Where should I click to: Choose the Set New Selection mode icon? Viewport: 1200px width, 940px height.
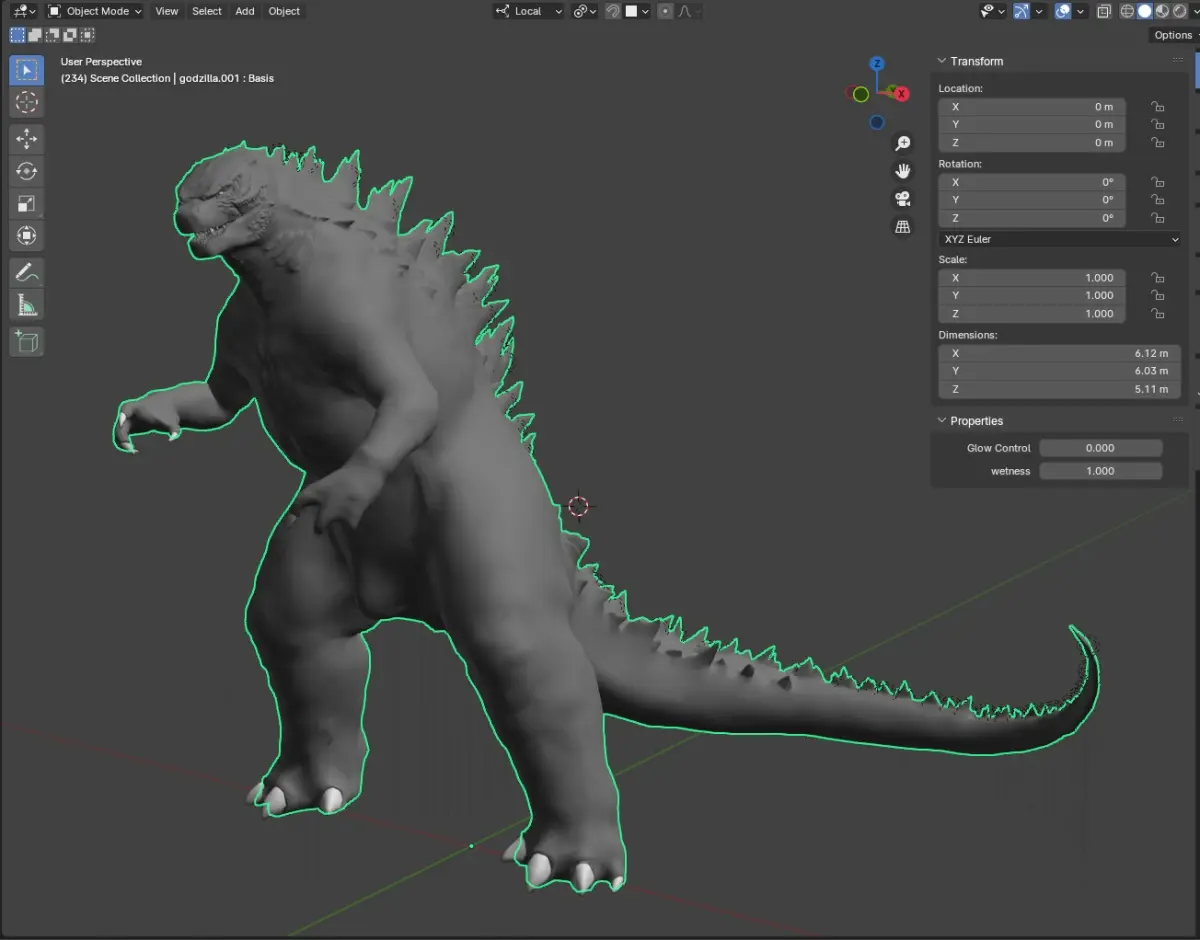tap(17, 35)
